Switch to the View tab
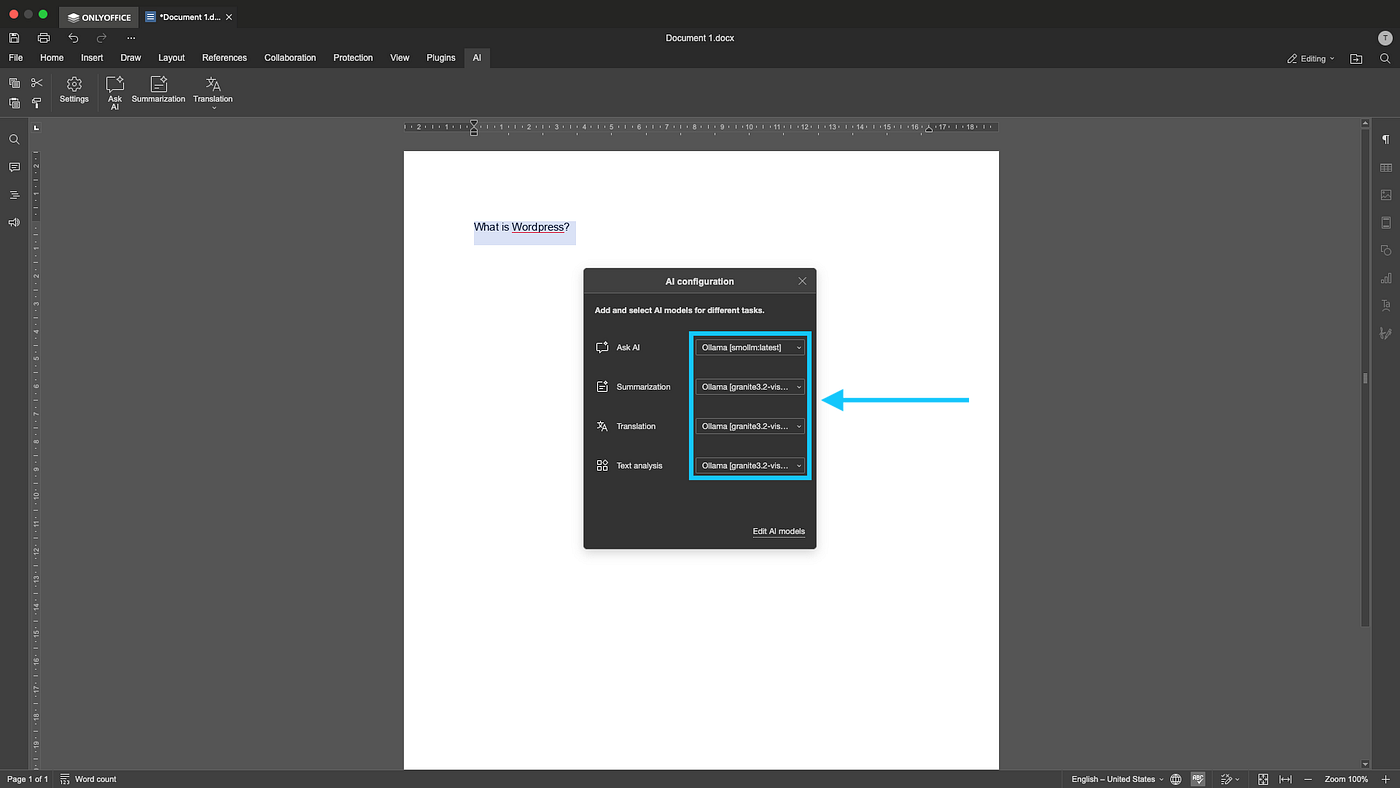The height and width of the screenshot is (788, 1400). [x=400, y=58]
